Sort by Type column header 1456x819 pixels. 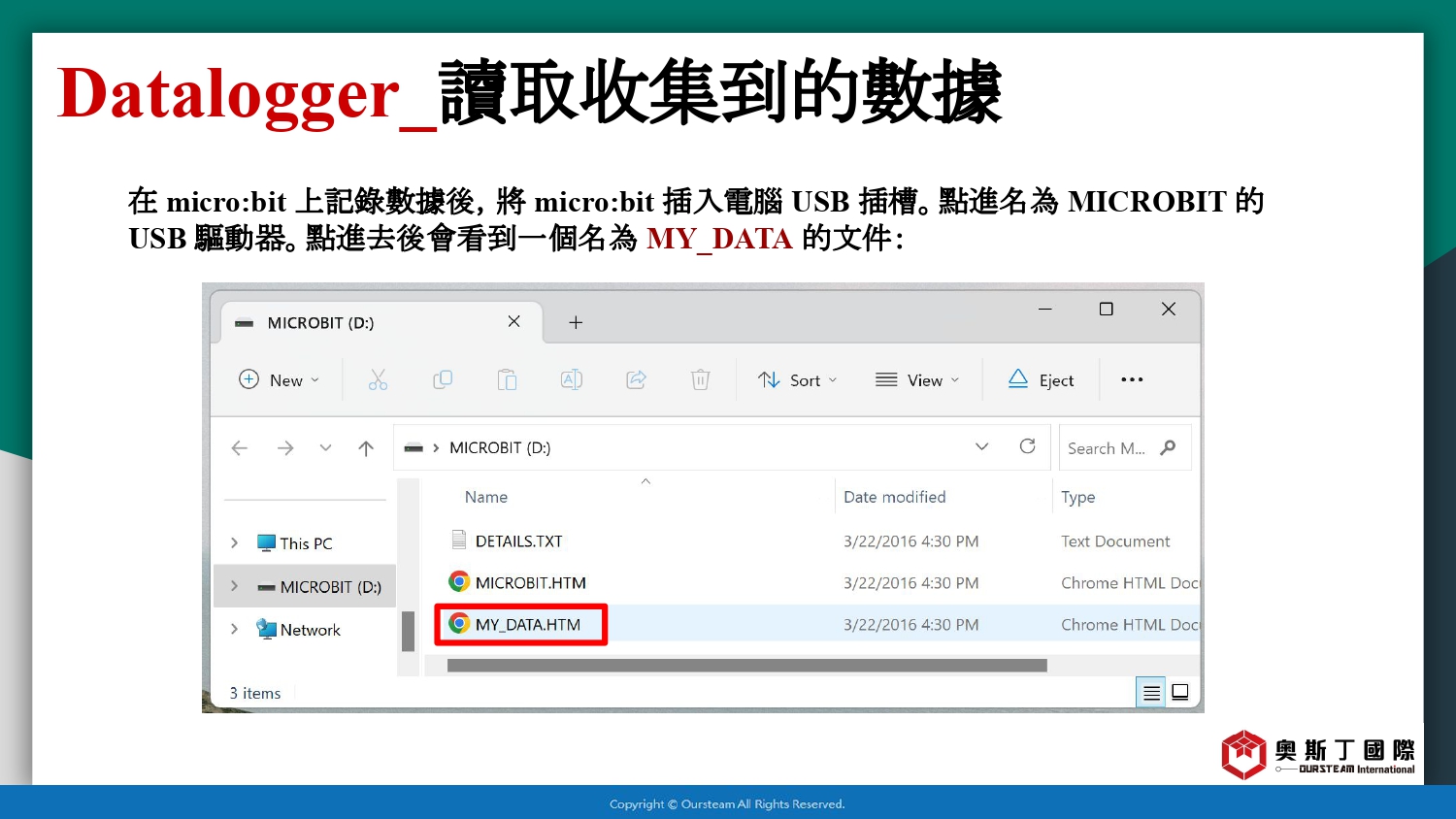pos(1077,497)
